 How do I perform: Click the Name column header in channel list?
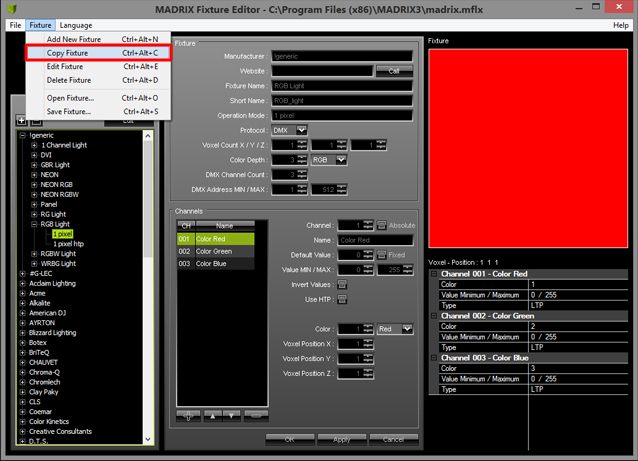(x=225, y=225)
